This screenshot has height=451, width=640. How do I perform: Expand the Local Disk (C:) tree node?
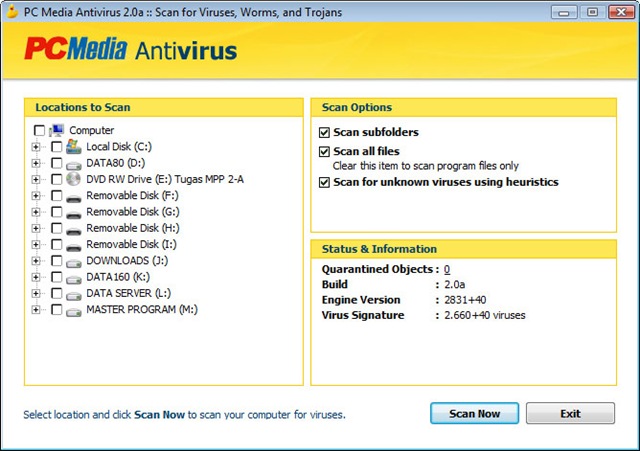pyautogui.click(x=36, y=147)
